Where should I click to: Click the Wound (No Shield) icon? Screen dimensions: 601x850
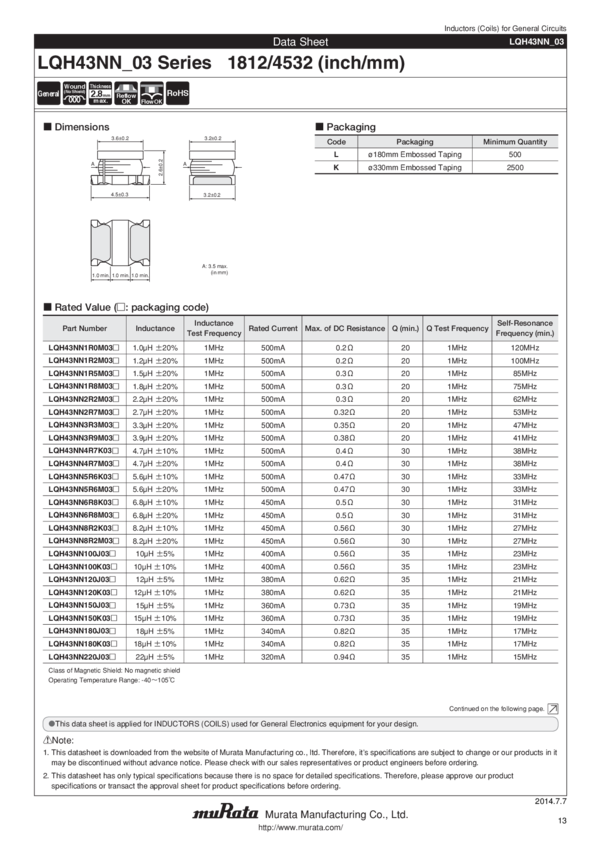[x=74, y=93]
